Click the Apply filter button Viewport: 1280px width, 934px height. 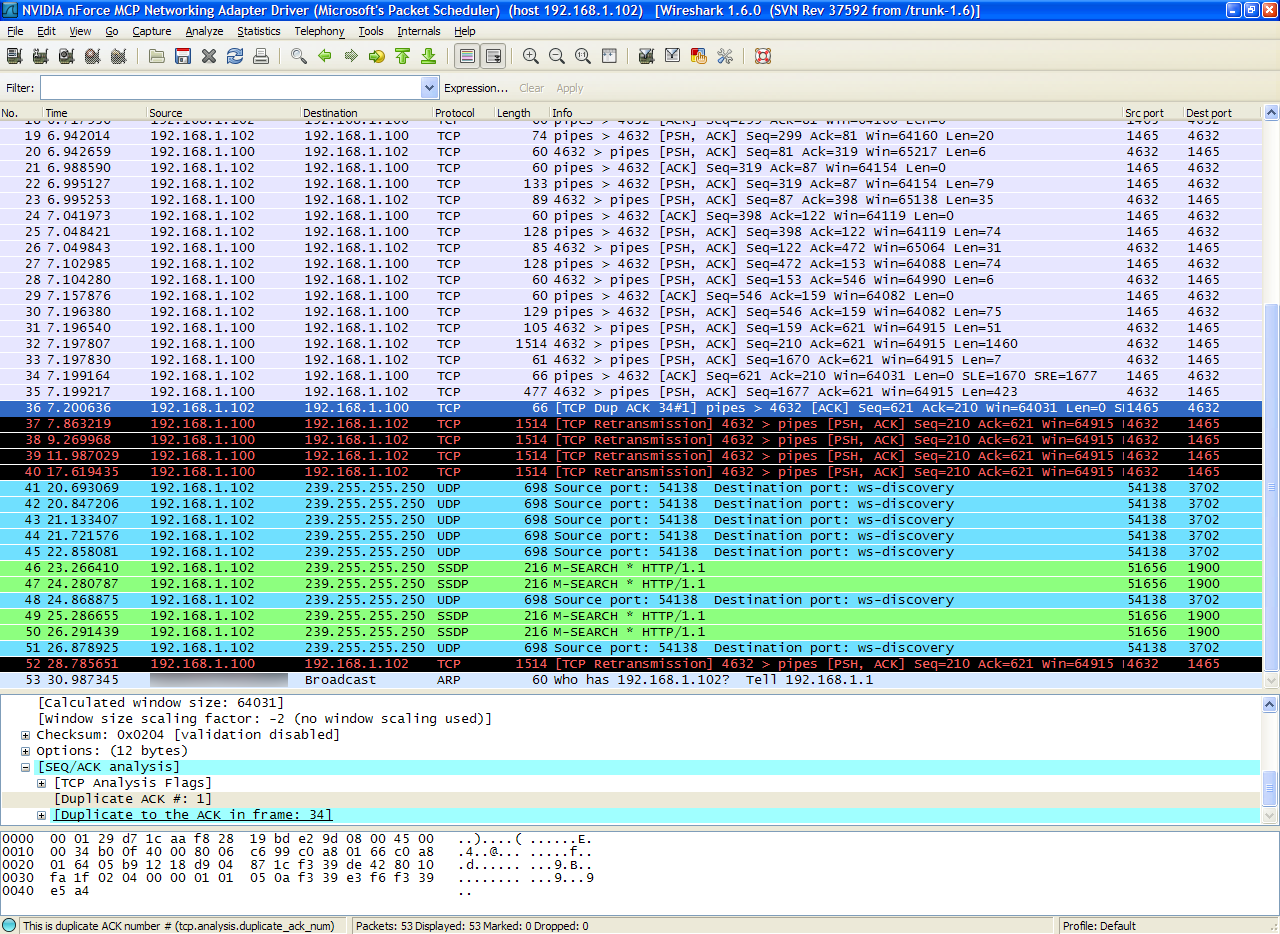click(x=570, y=88)
